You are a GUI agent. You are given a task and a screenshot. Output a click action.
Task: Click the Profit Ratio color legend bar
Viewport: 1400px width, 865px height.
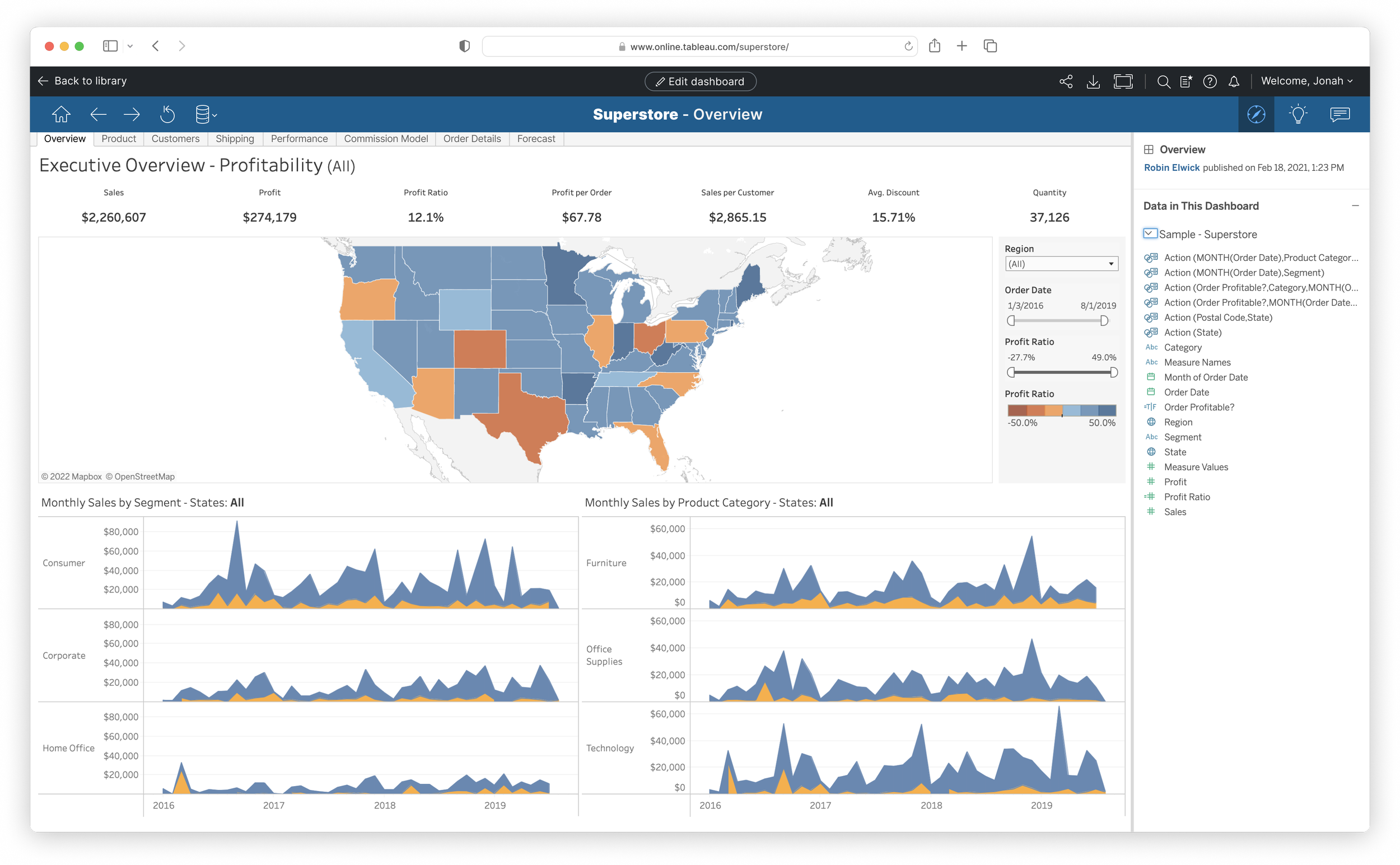click(x=1061, y=410)
